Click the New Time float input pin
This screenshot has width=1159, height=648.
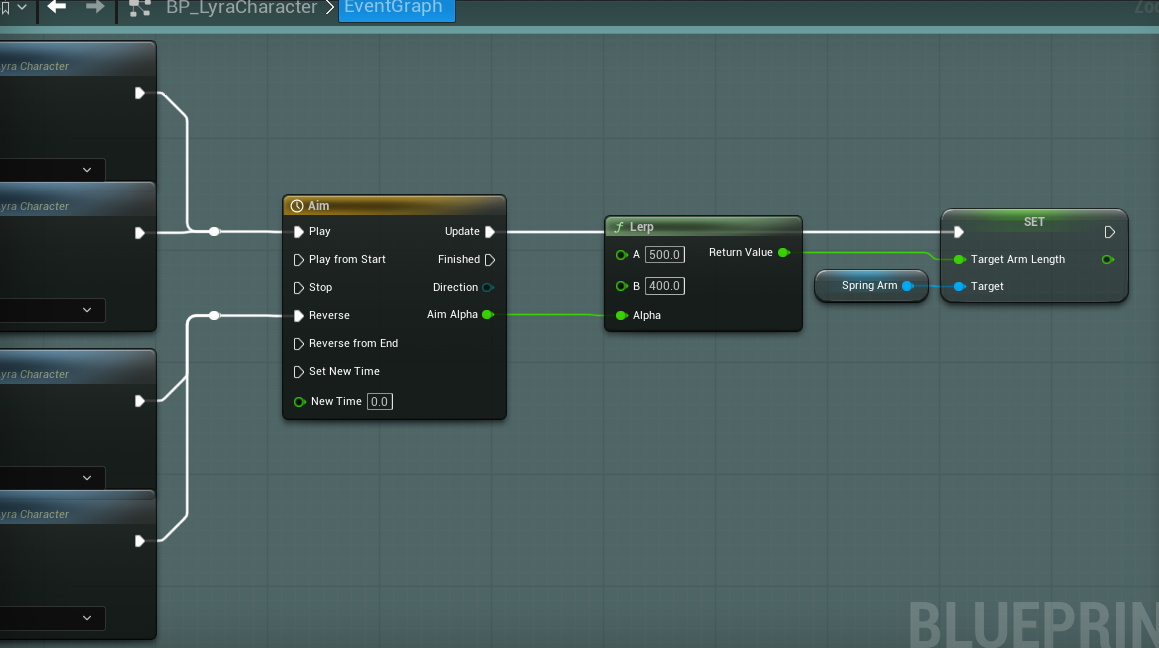click(299, 402)
